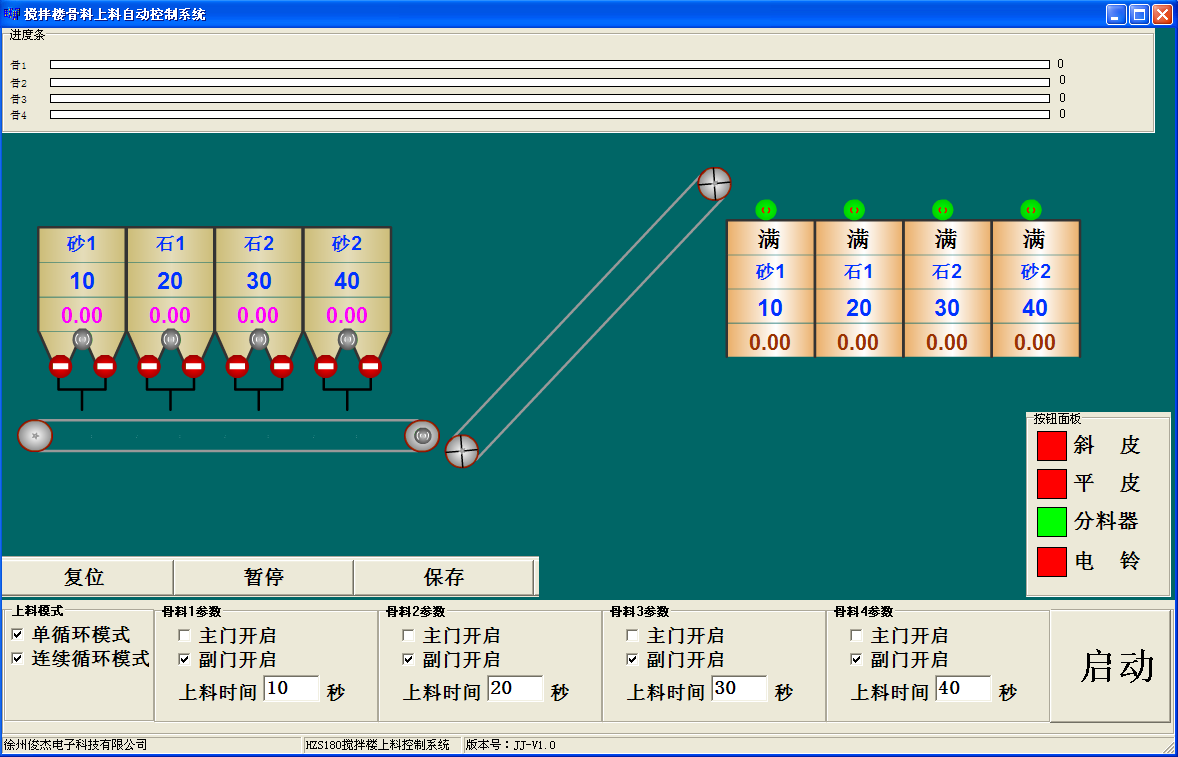This screenshot has height=757, width=1178.
Task: Uncheck 连续循环模式 checkbox
Action: 17,659
